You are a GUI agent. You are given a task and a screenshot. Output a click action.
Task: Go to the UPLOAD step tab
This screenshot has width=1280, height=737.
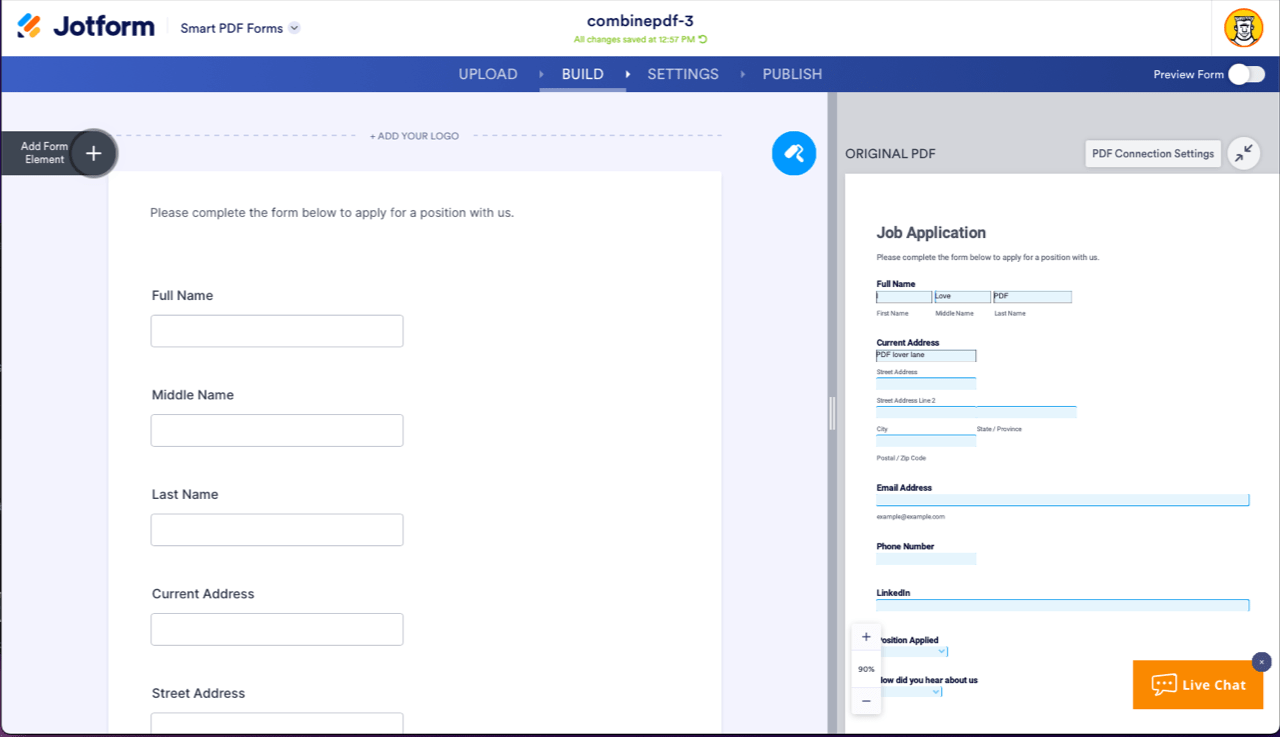tap(488, 74)
